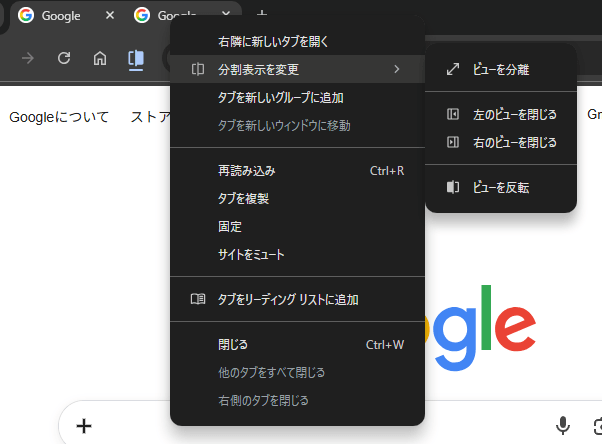Close the first Google tab
Viewport: 602px width, 444px height.
coord(110,15)
